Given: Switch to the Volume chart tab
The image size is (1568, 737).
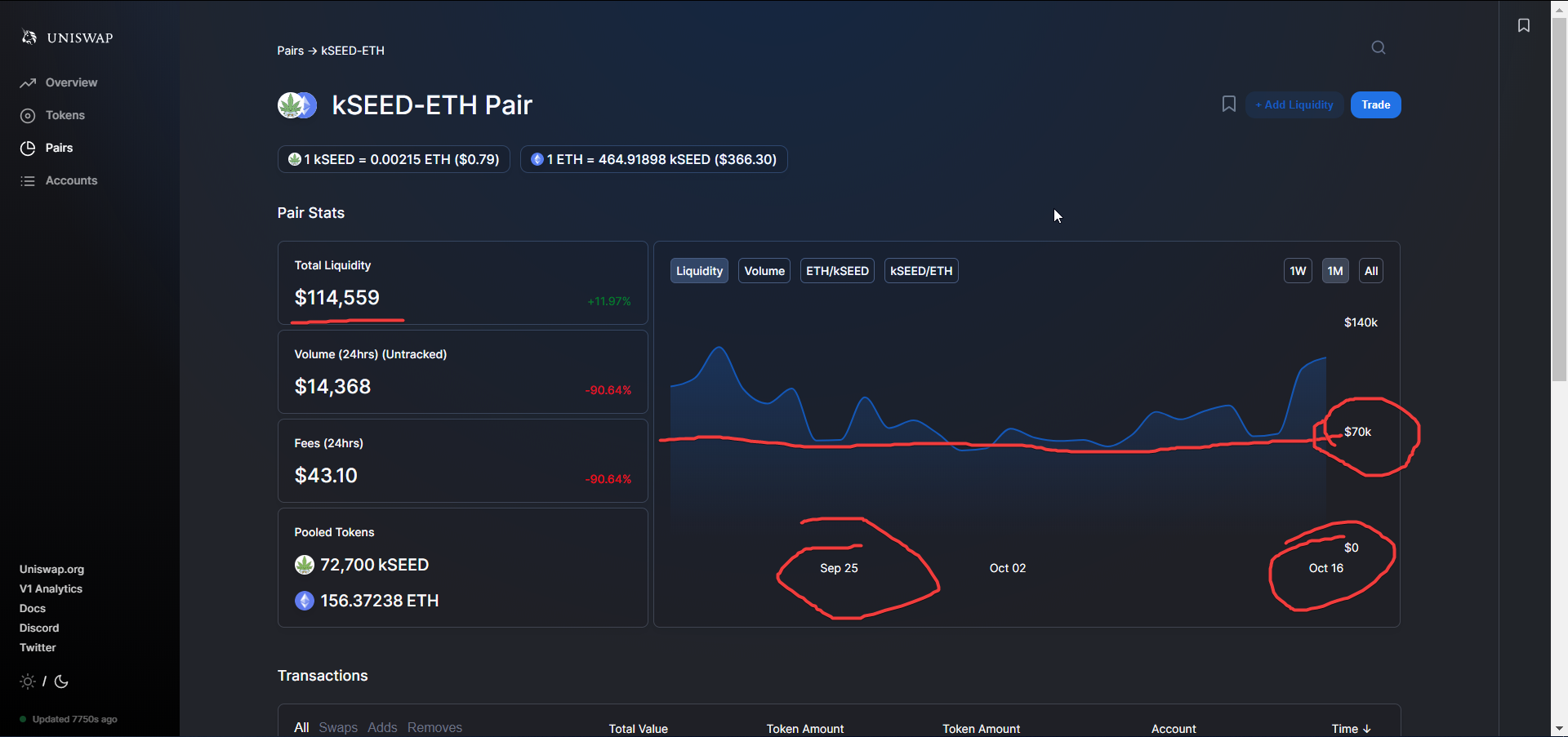Looking at the screenshot, I should [763, 270].
